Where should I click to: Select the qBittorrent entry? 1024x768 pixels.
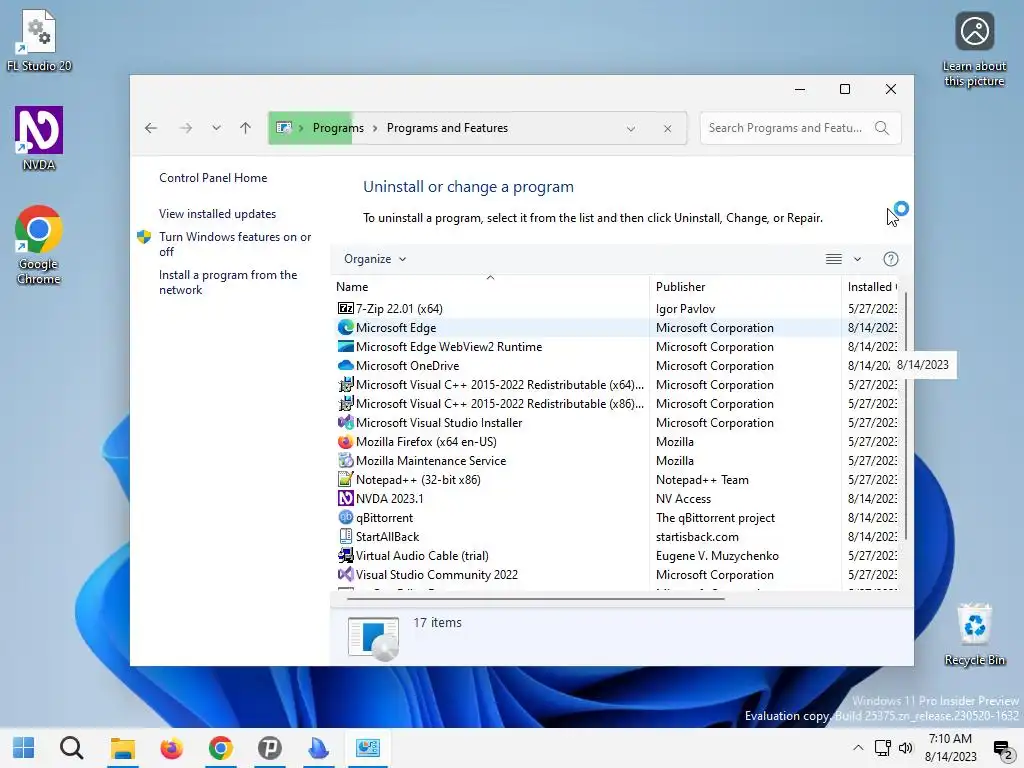[616, 517]
